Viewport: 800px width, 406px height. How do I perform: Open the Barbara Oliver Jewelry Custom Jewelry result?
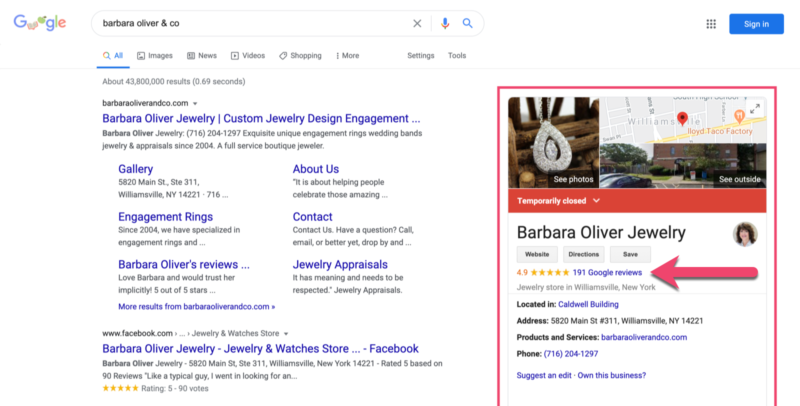point(261,118)
